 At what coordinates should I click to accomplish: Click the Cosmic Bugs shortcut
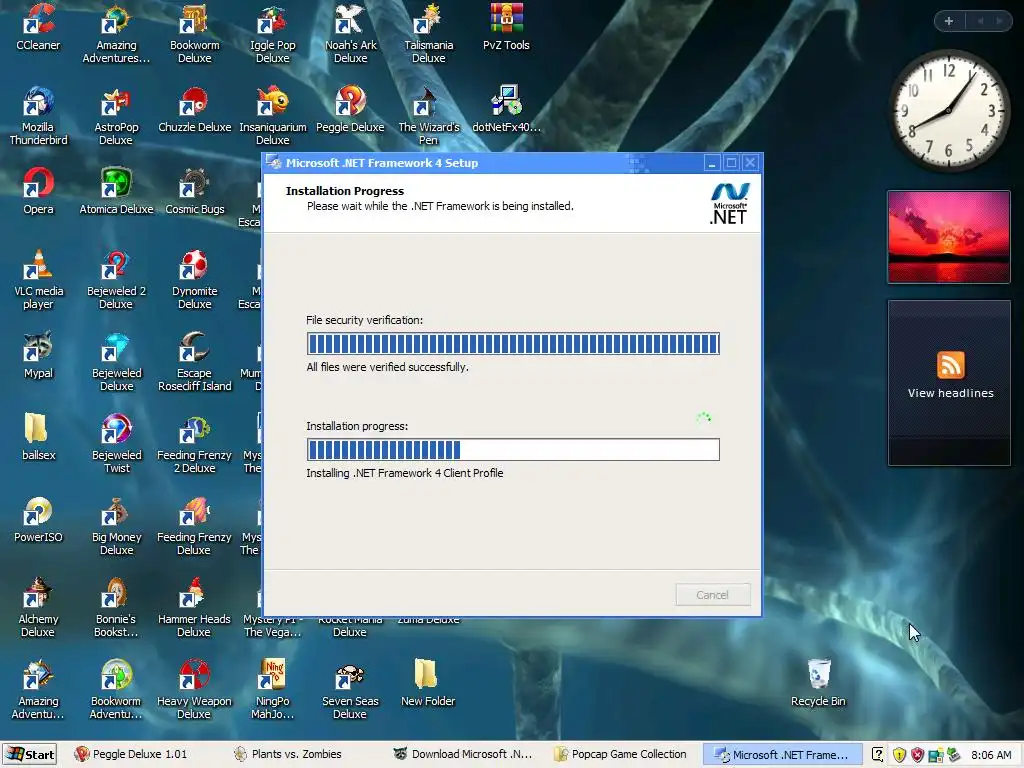click(x=194, y=184)
